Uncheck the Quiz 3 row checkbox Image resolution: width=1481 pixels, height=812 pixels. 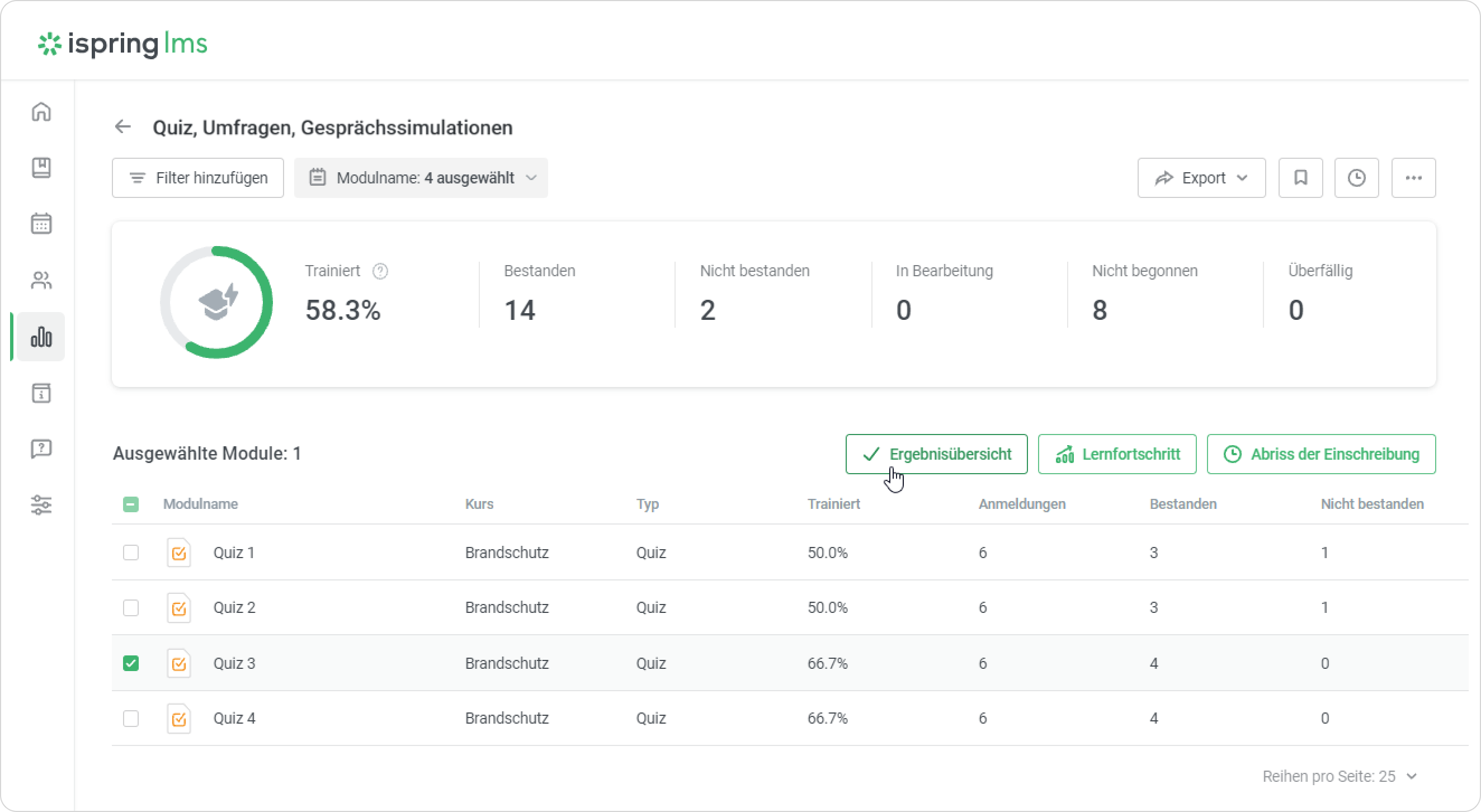(x=131, y=663)
